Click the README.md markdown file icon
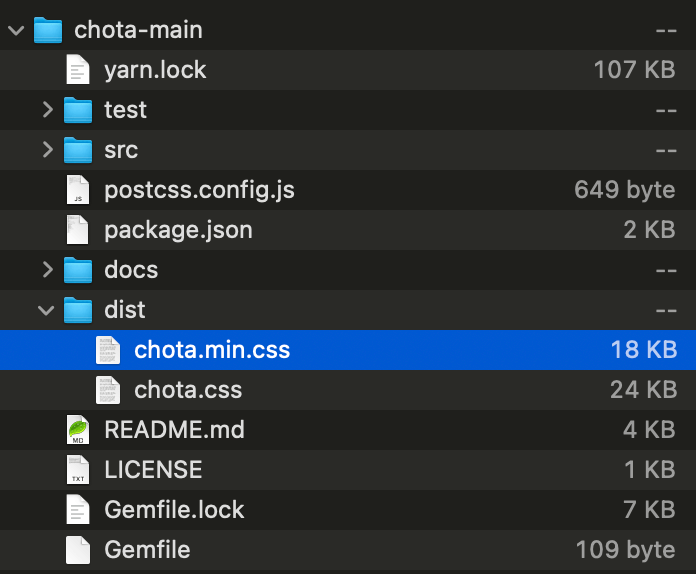Image resolution: width=696 pixels, height=574 pixels. pos(78,430)
